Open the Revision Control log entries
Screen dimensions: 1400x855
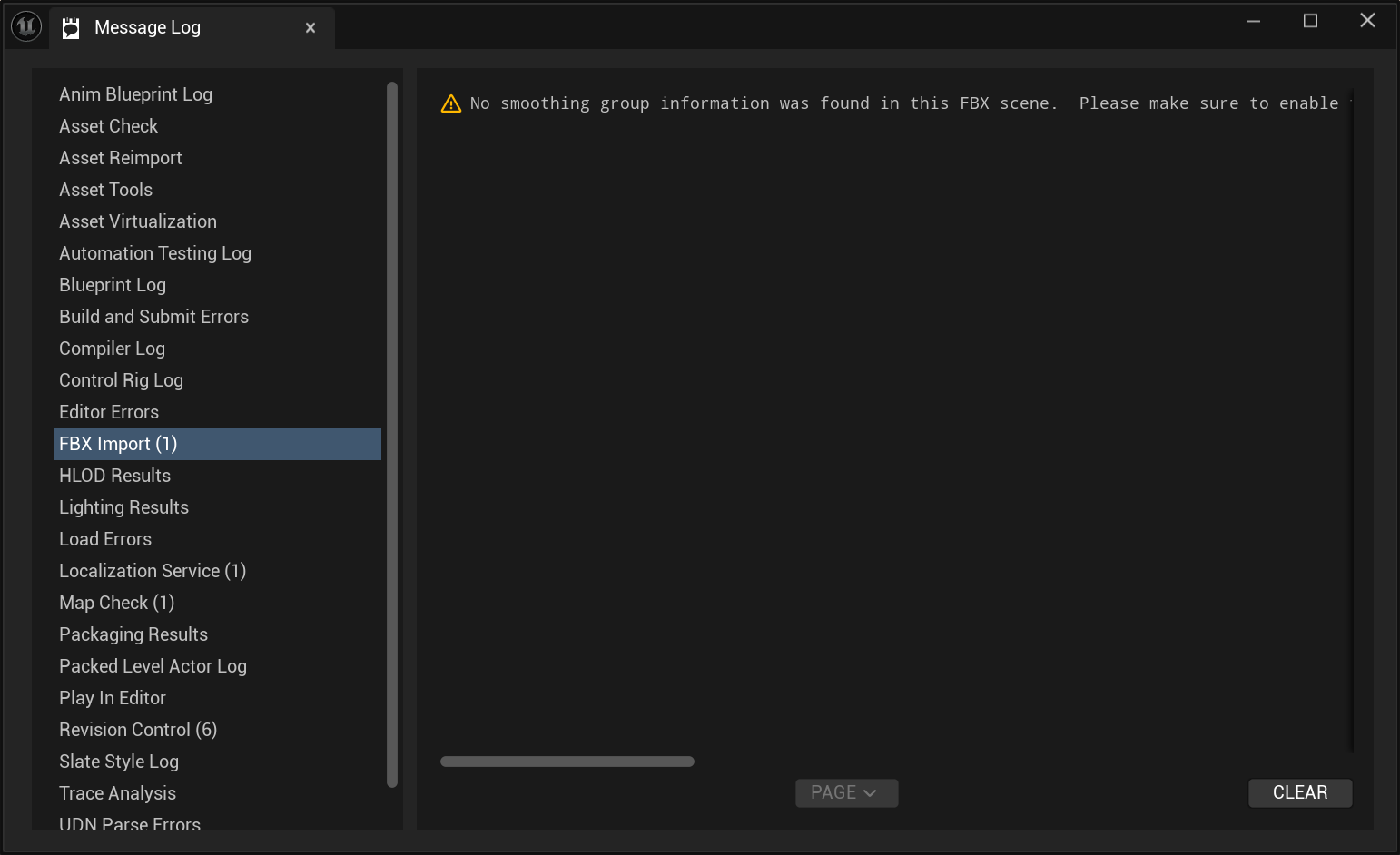point(137,729)
